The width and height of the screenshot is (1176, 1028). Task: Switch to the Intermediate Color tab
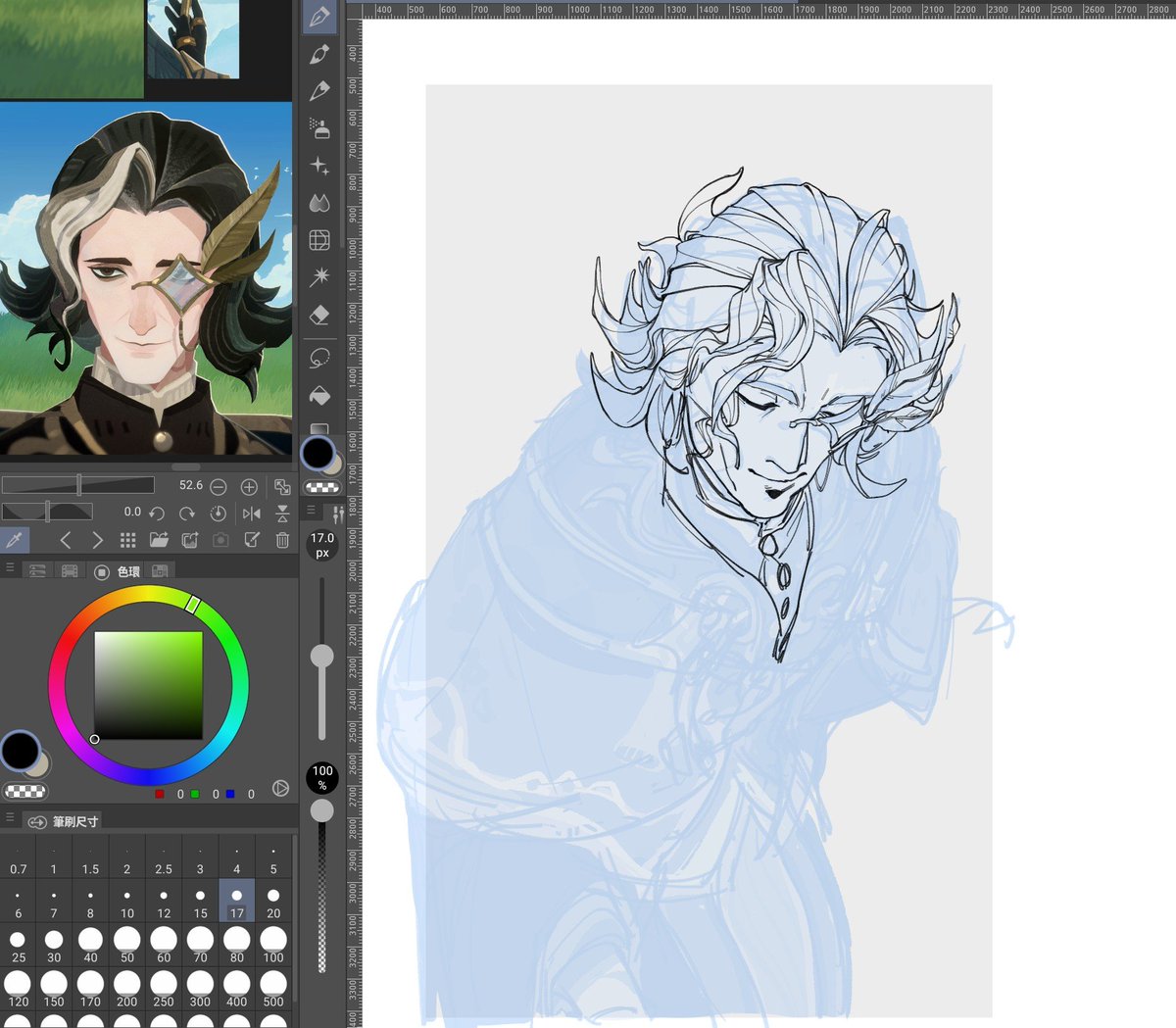pos(161,570)
